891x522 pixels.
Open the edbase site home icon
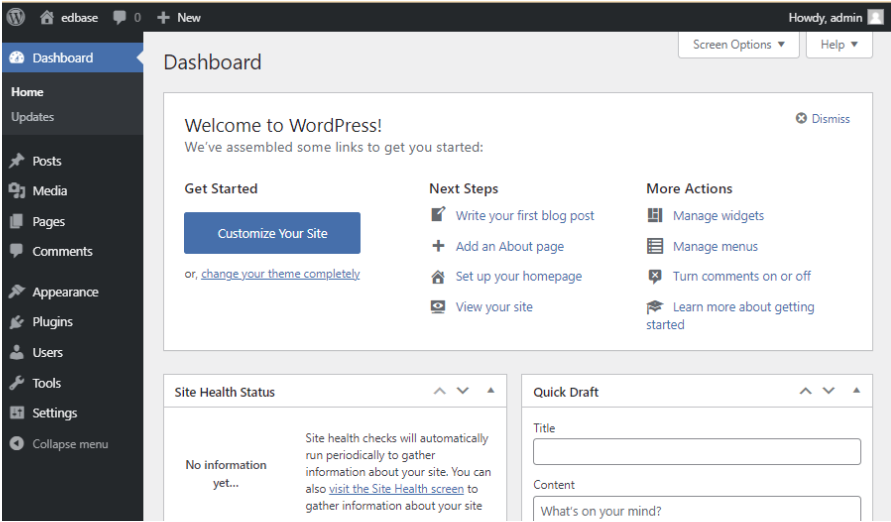(x=47, y=18)
